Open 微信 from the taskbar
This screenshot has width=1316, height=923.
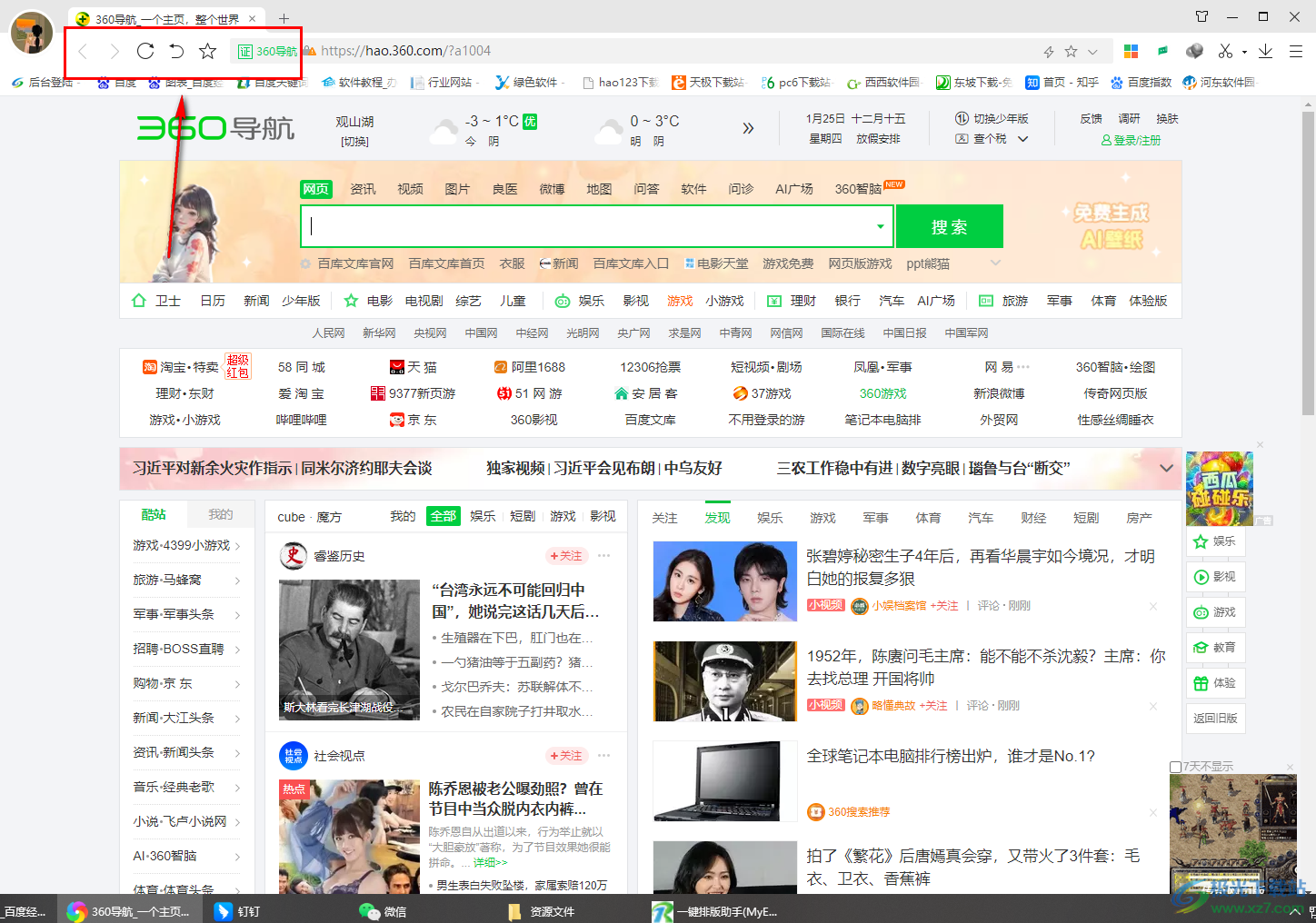coord(383,911)
